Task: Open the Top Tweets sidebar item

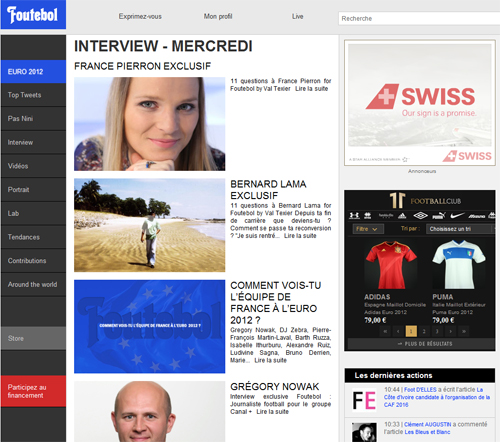Action: (x=33, y=95)
